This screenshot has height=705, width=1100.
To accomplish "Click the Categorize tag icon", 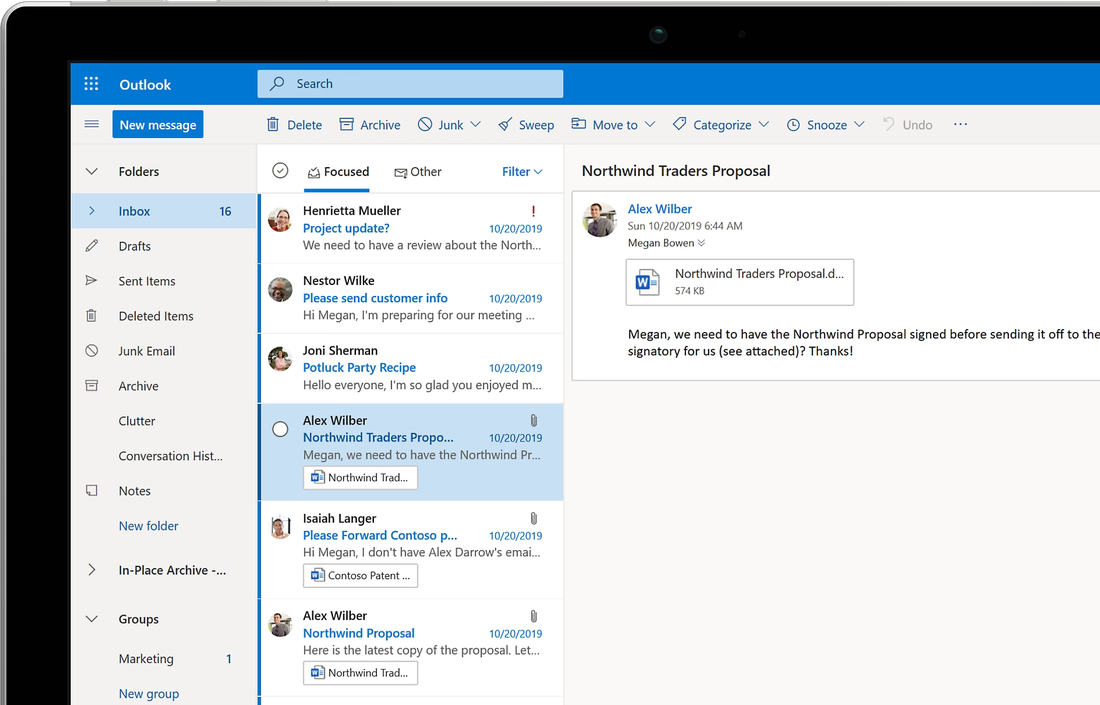I will [679, 124].
